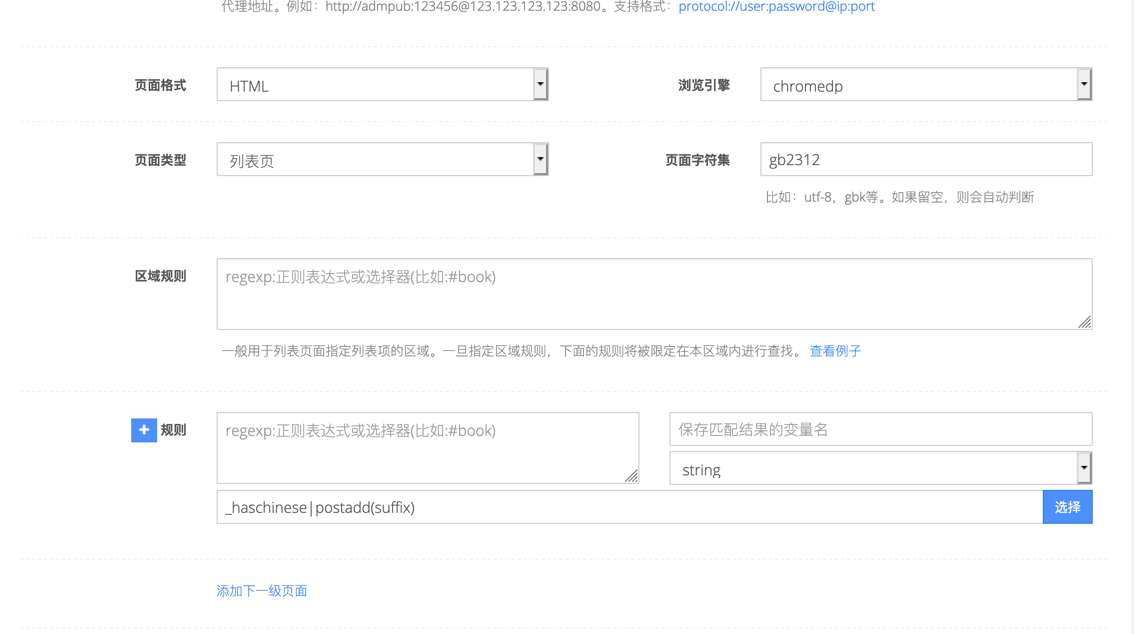Viewport: 1135px width, 634px height.
Task: Click the dropdown arrow on the HTML selector
Action: click(x=540, y=84)
